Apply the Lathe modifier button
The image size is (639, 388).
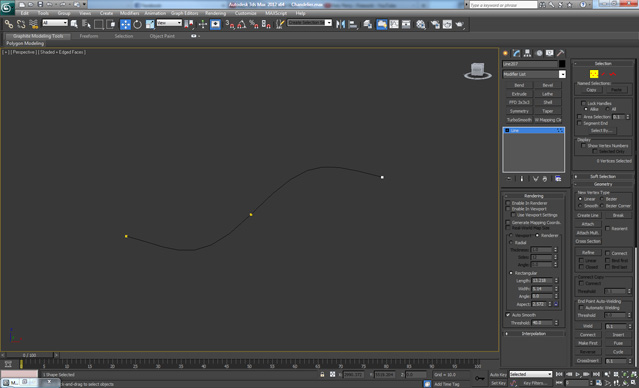click(x=548, y=94)
